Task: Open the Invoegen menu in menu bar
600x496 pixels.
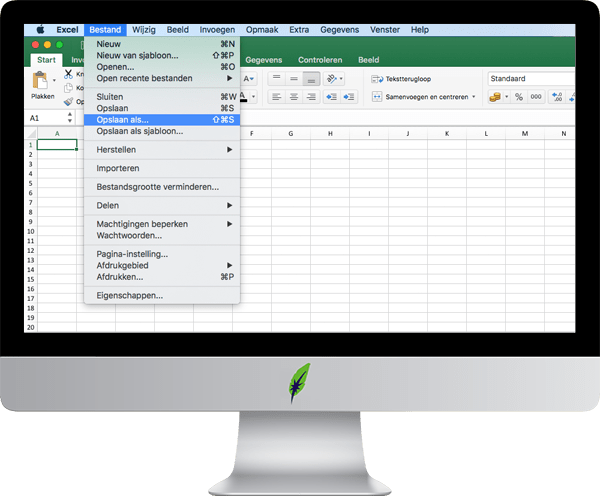Action: pos(217,29)
